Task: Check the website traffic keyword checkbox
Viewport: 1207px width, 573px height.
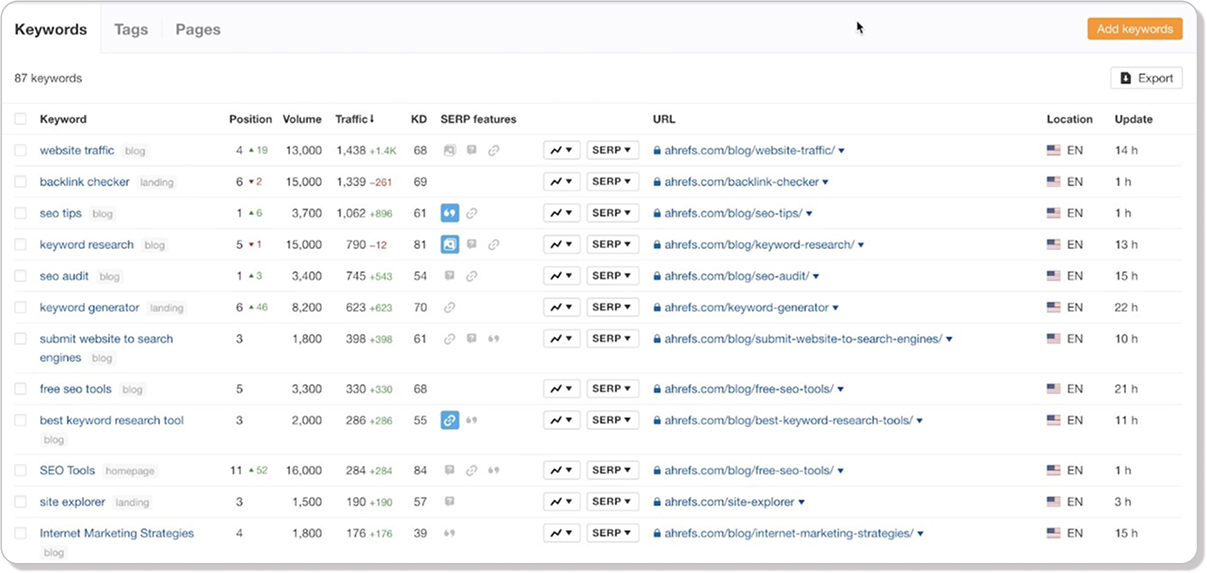Action: point(21,151)
